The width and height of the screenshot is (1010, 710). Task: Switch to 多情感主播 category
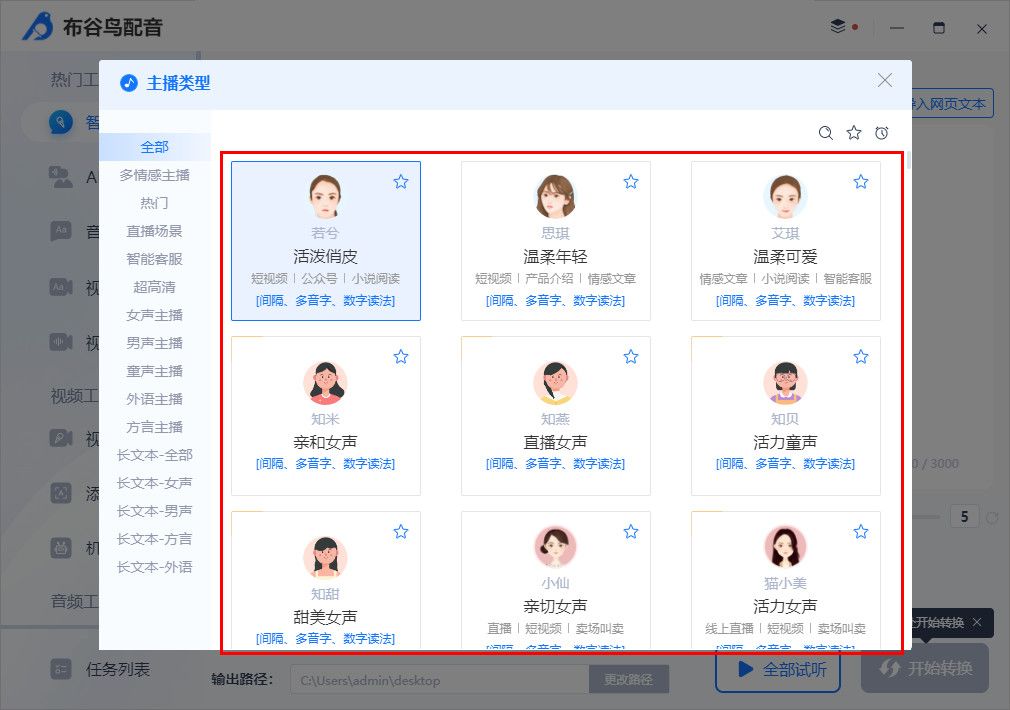155,175
